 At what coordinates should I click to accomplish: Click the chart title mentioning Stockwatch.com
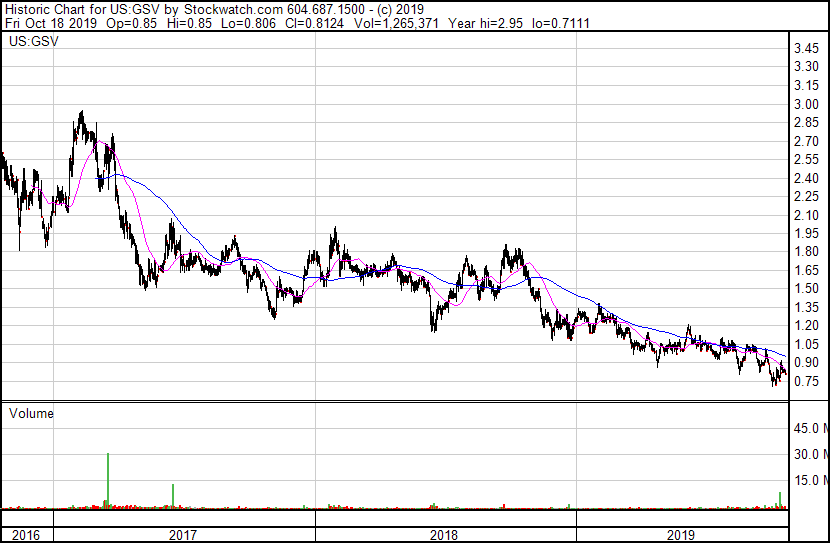[214, 9]
